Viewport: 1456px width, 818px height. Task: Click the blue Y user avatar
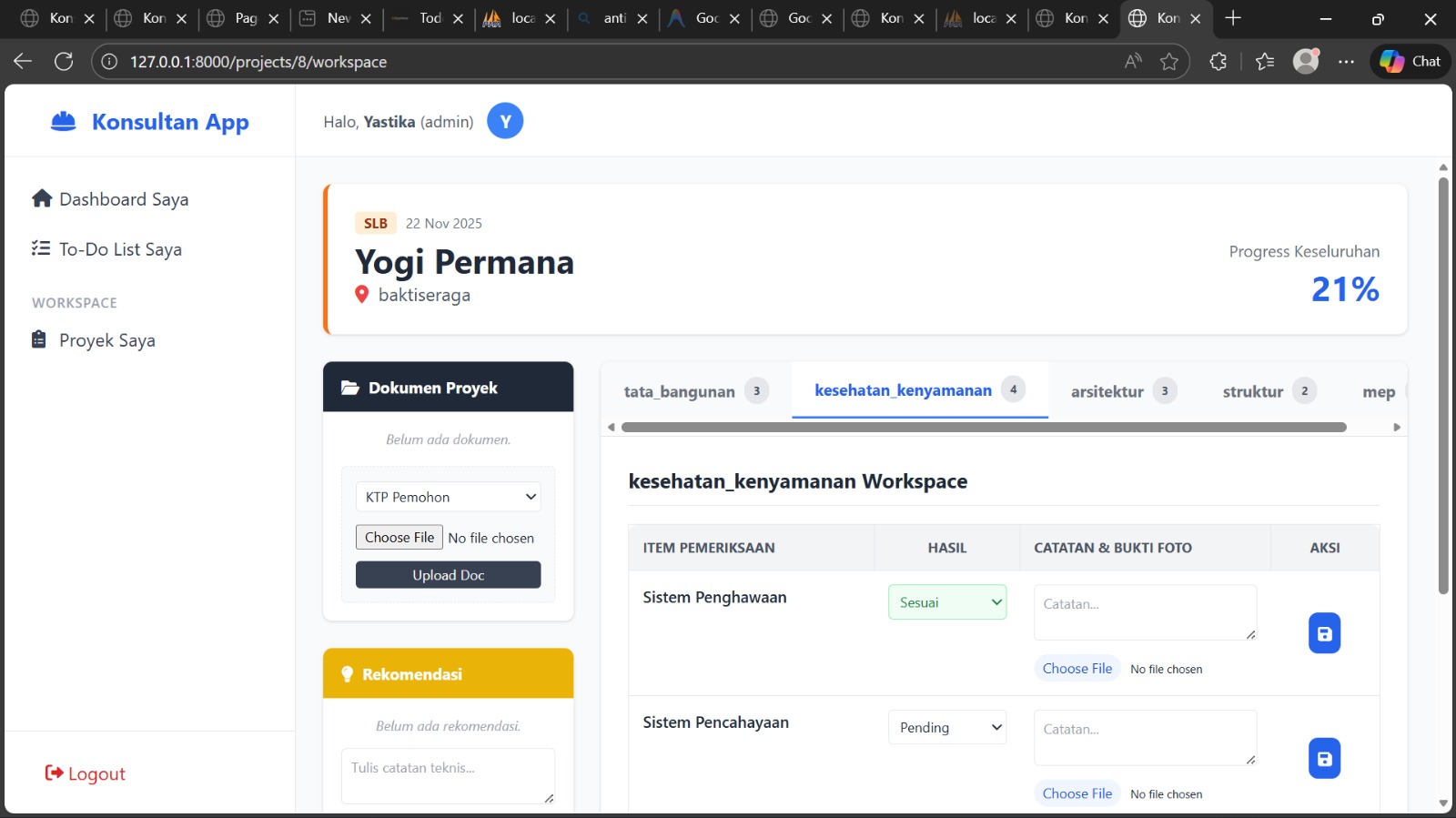pos(505,121)
